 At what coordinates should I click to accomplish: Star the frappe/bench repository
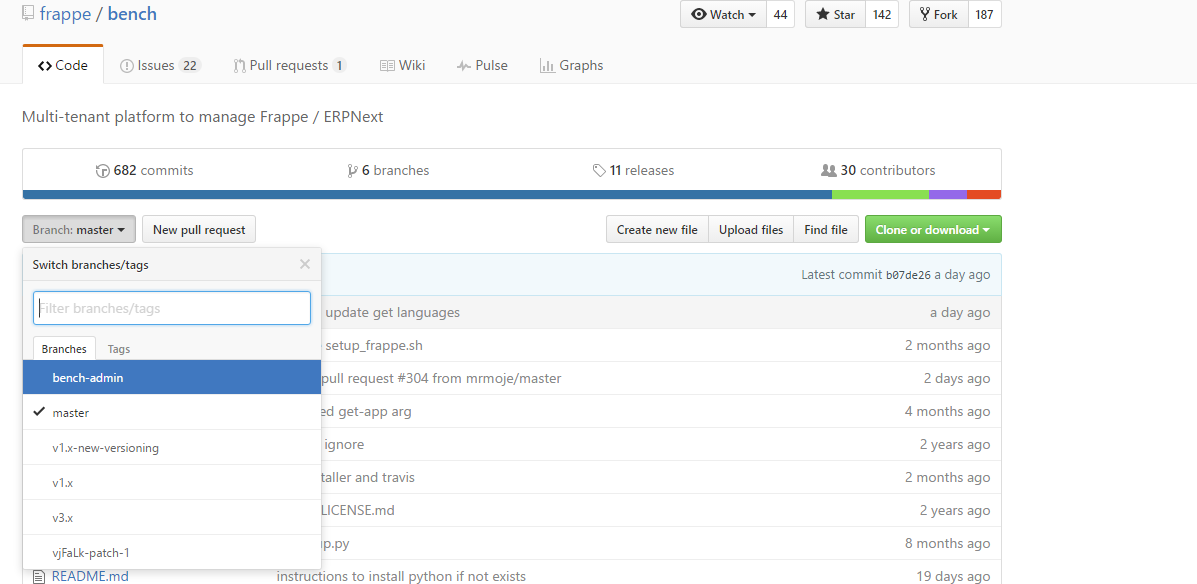836,15
